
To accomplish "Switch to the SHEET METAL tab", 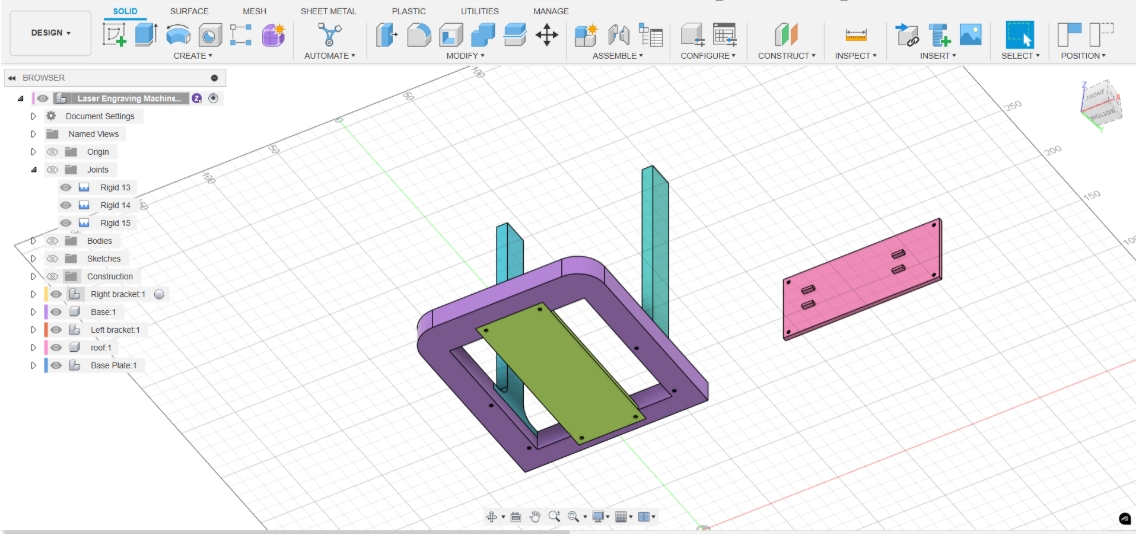I will pos(328,11).
